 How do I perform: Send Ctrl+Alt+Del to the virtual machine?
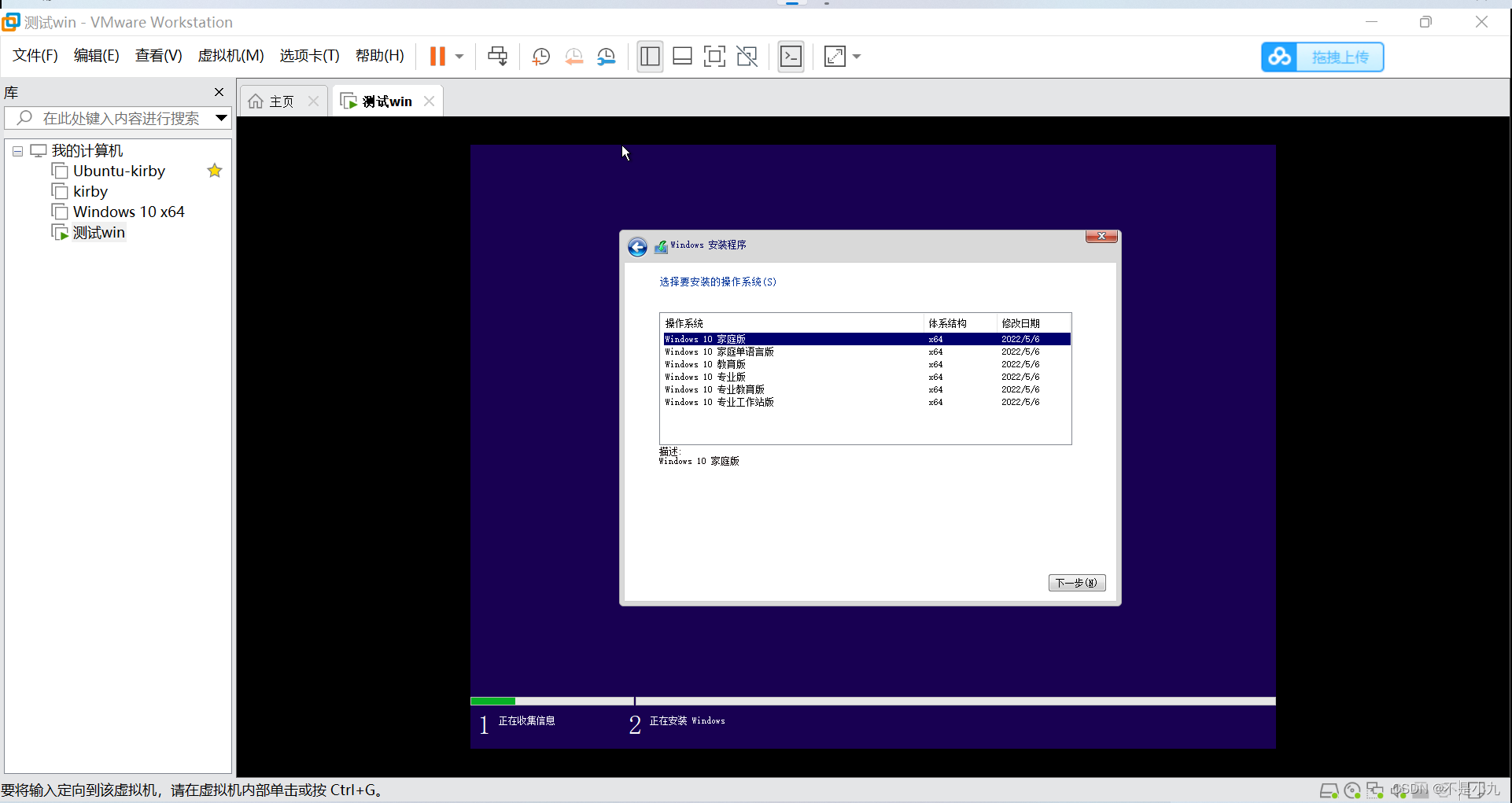(497, 56)
